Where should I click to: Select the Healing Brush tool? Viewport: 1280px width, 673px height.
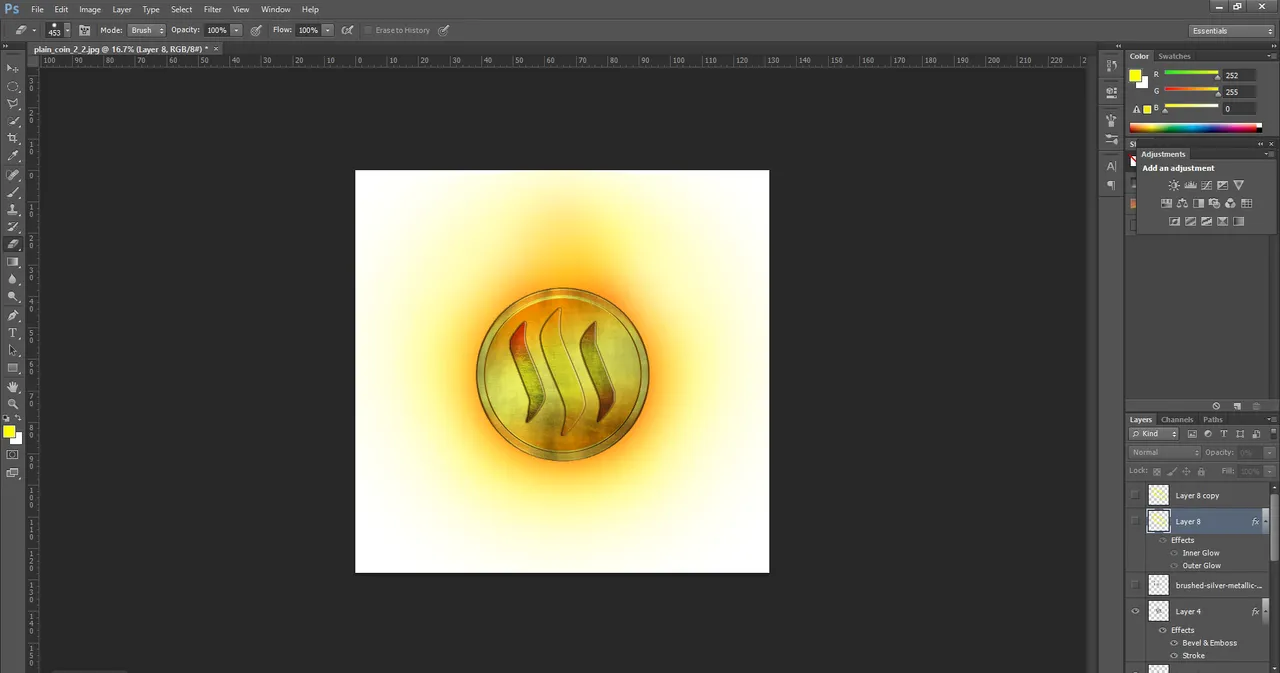pyautogui.click(x=13, y=175)
